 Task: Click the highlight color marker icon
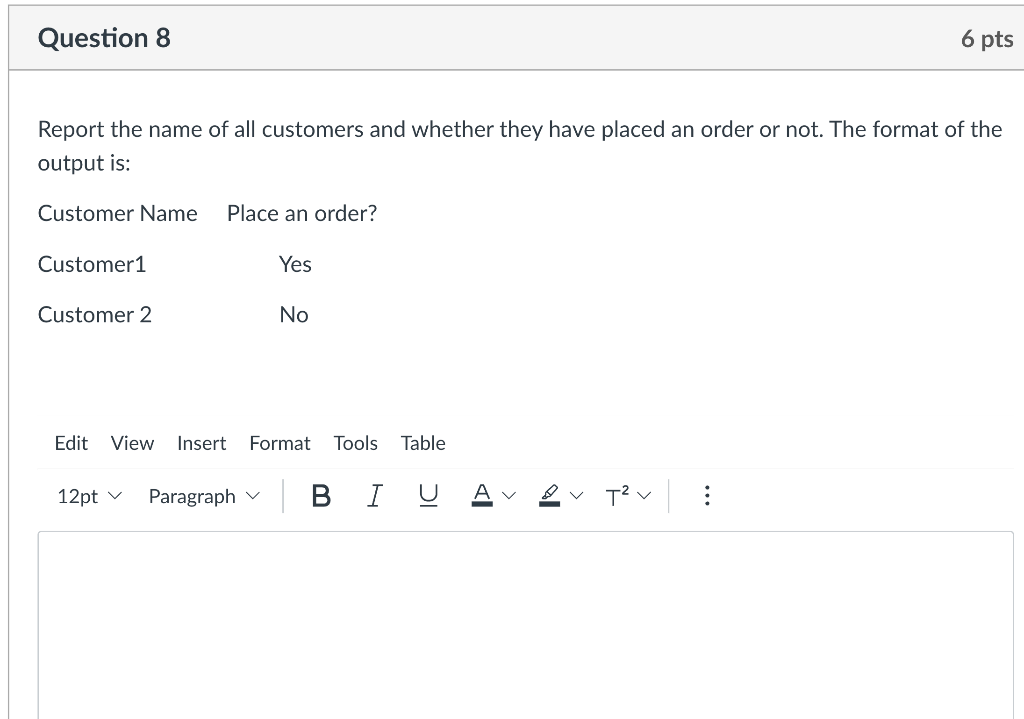click(549, 496)
